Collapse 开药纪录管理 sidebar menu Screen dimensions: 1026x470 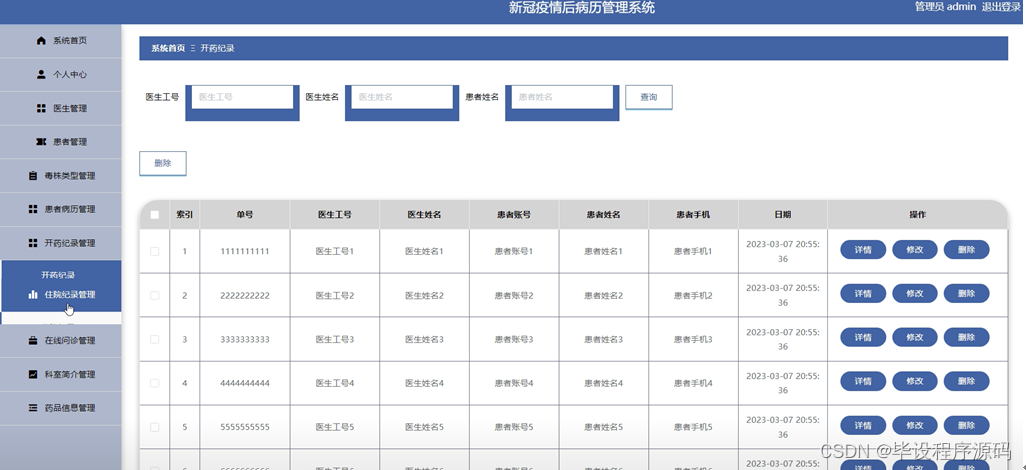coord(61,244)
